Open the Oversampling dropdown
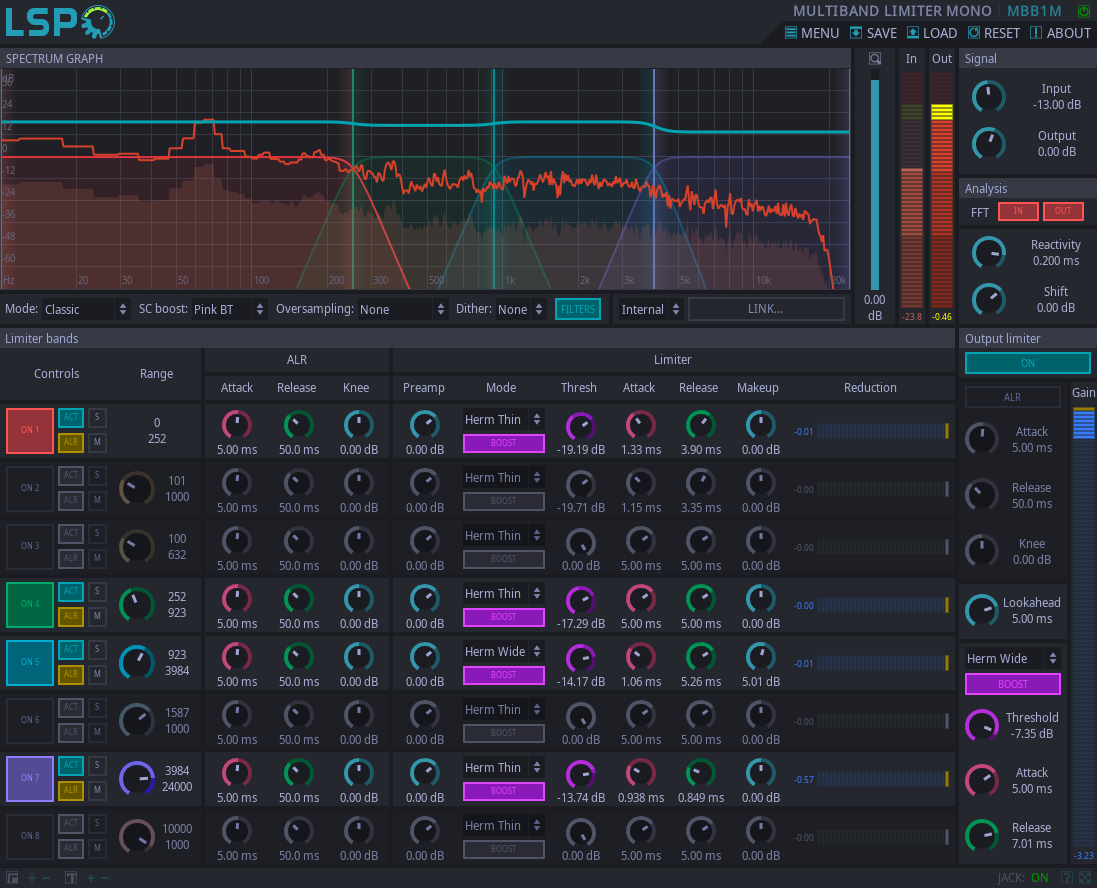 (x=402, y=309)
